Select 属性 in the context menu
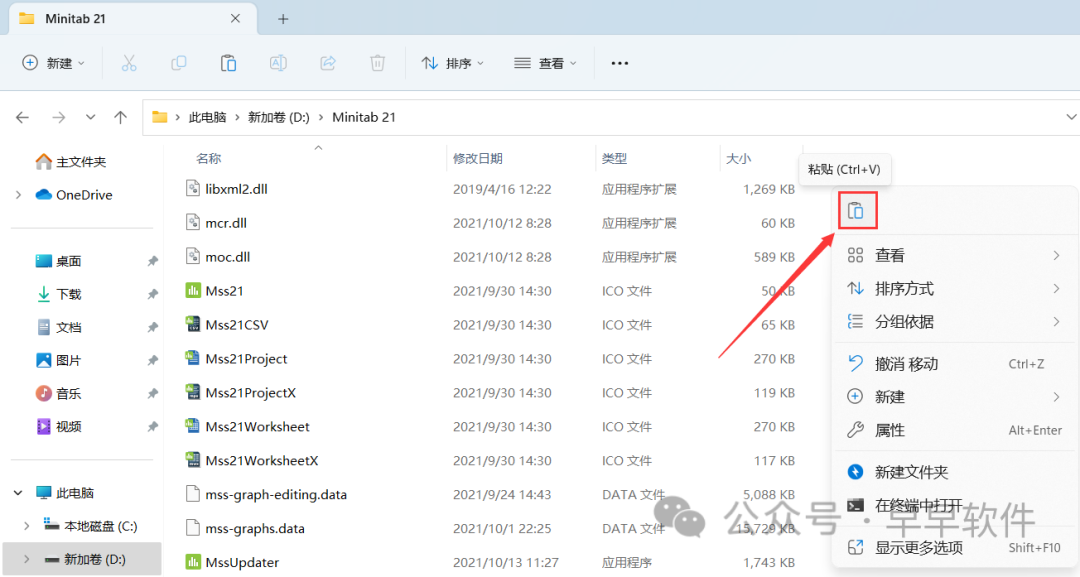The image size is (1080, 577). (889, 430)
